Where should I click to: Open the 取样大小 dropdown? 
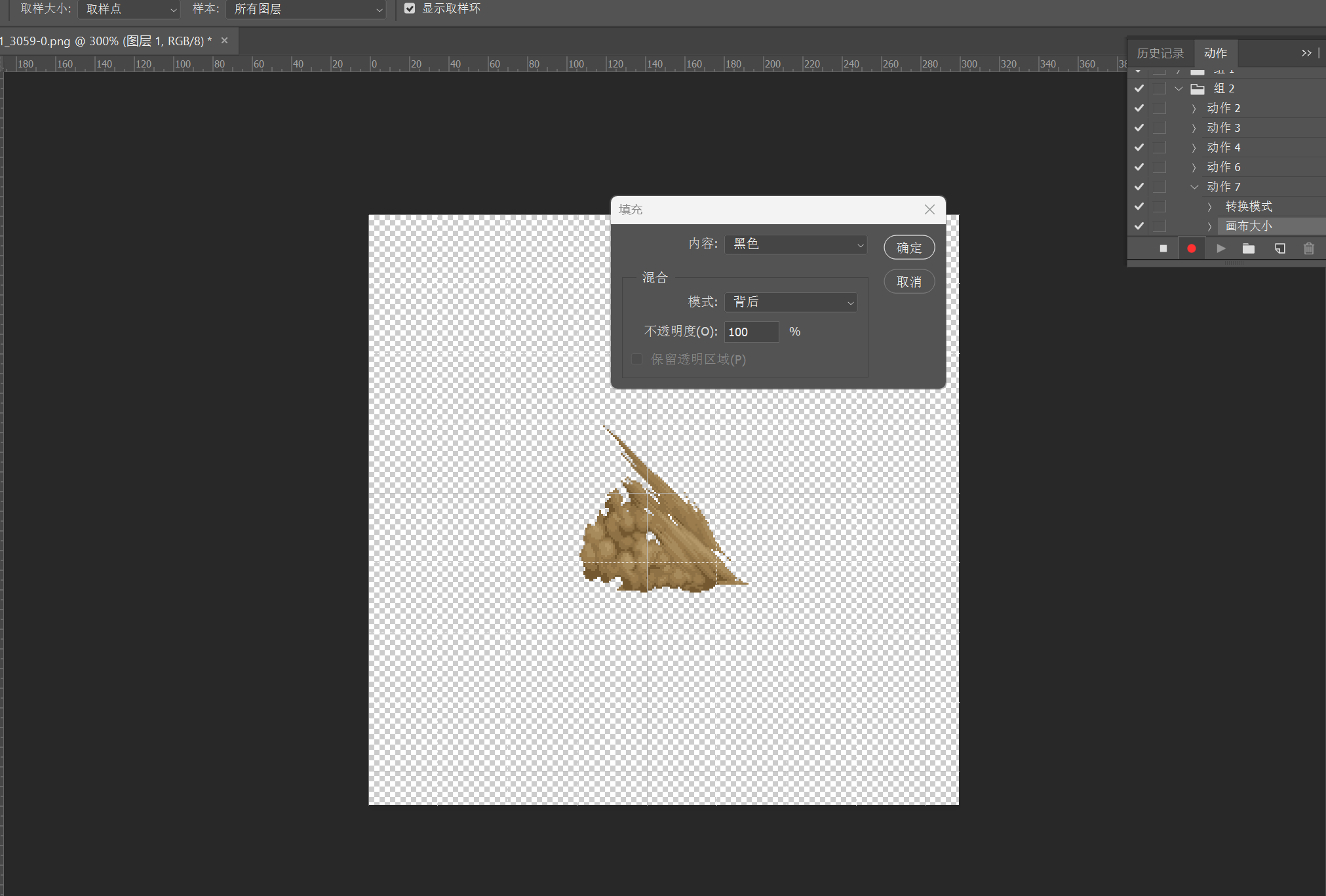pos(128,9)
